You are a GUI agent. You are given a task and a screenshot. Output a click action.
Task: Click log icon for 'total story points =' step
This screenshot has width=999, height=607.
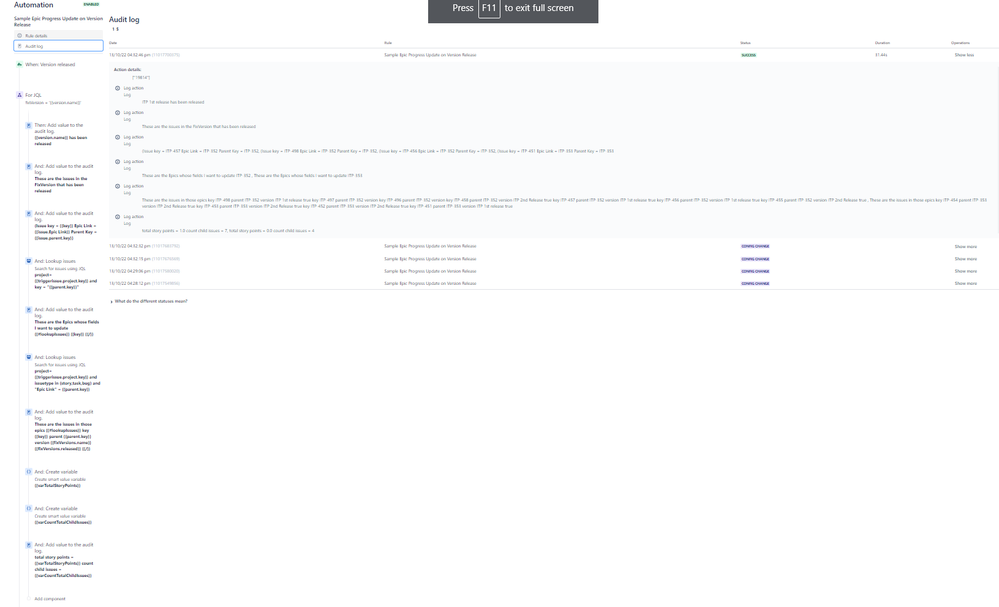(29, 545)
